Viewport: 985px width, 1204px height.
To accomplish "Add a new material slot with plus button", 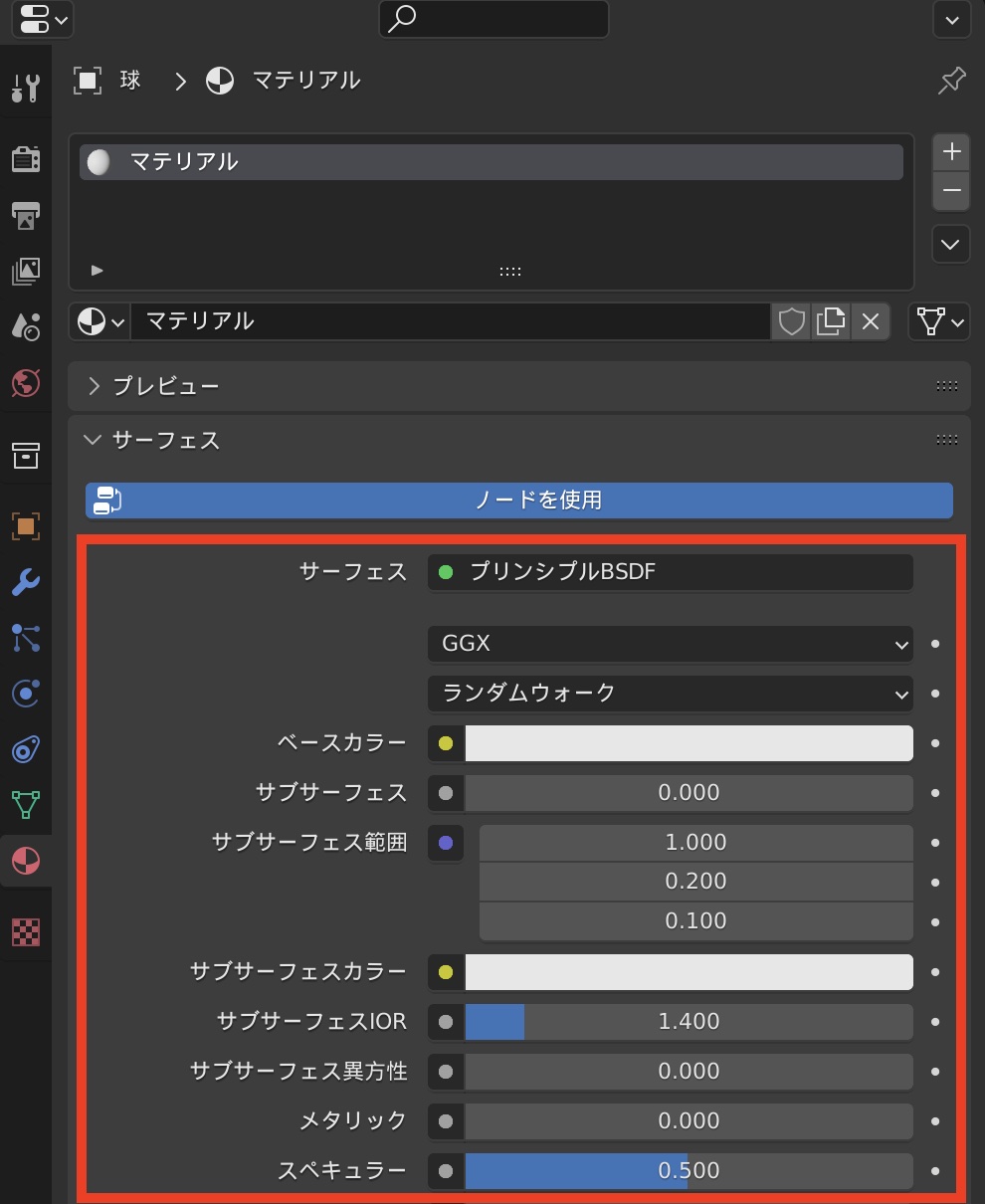I will (951, 152).
